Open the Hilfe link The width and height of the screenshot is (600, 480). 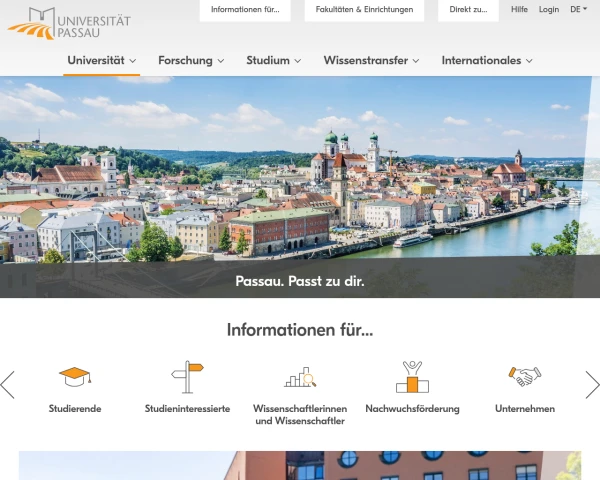click(519, 9)
